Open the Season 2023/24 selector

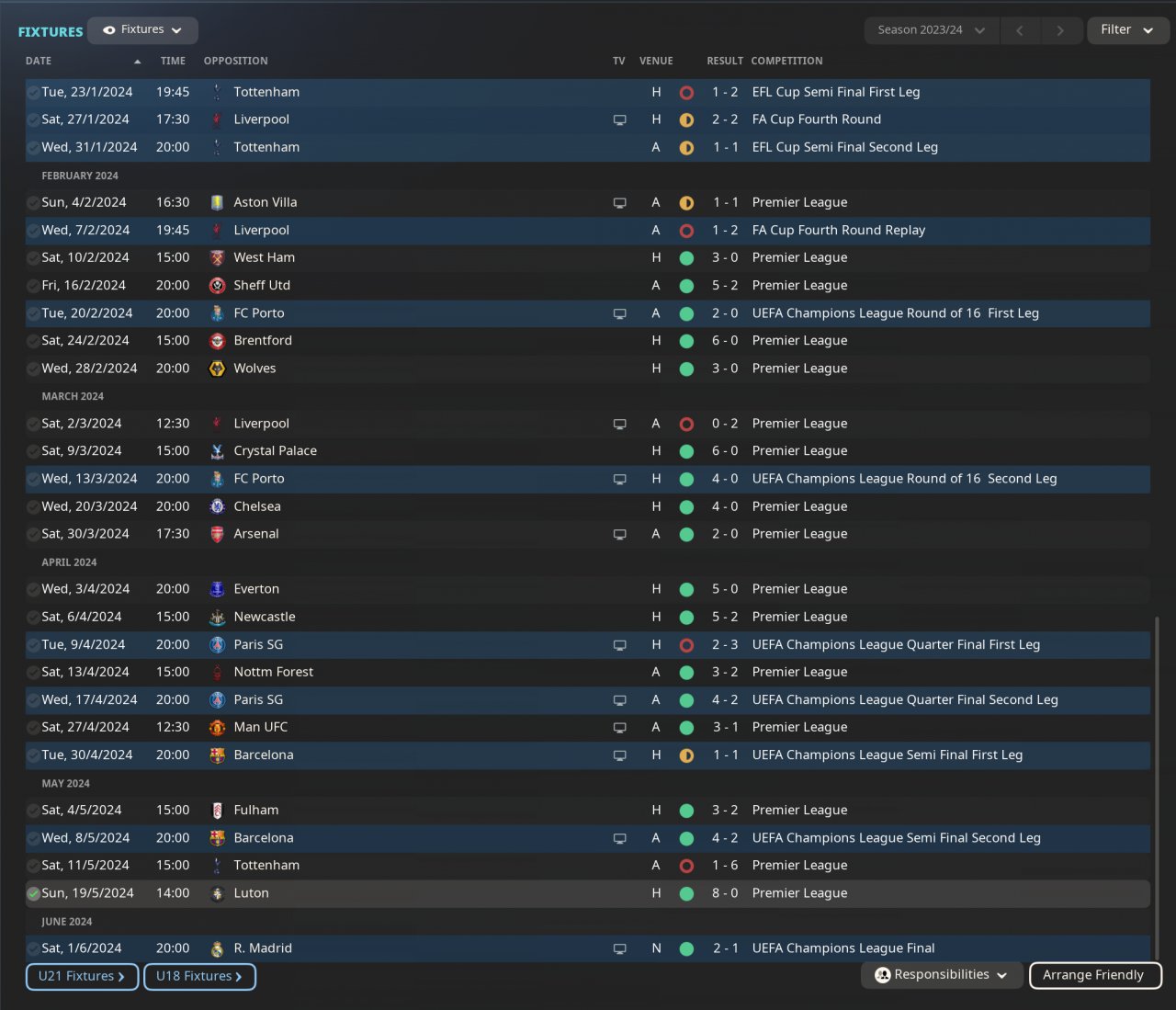point(931,30)
